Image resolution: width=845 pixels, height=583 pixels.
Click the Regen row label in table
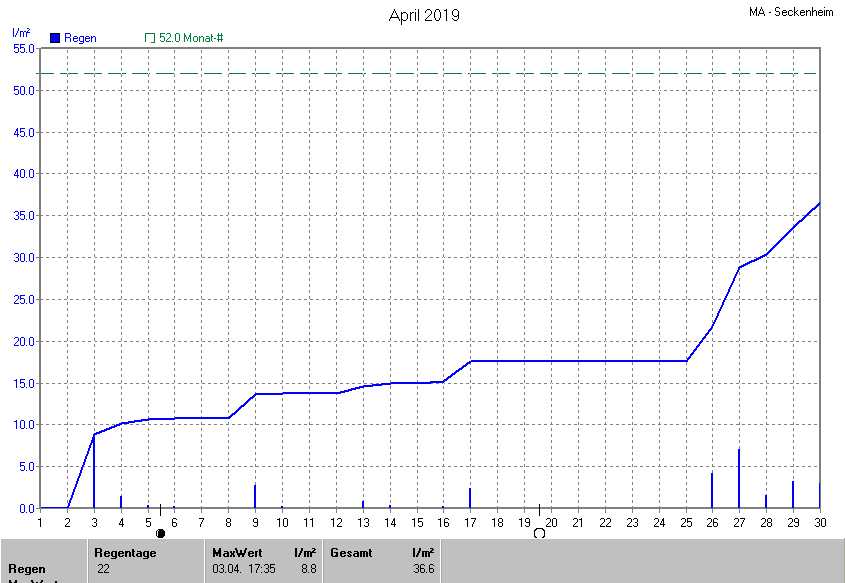point(27,569)
